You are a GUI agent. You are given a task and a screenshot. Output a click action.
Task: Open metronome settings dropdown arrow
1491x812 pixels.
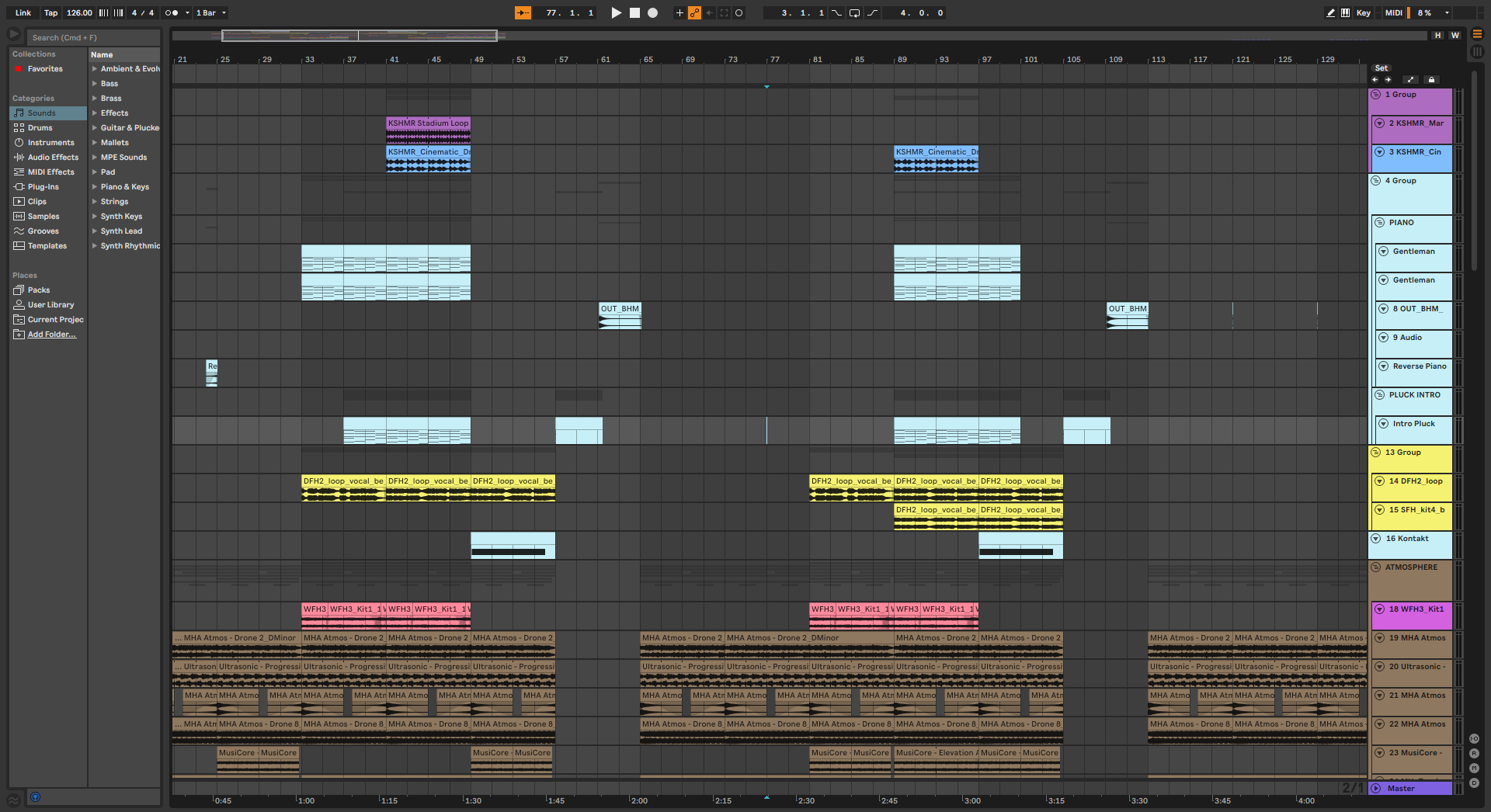(x=187, y=12)
